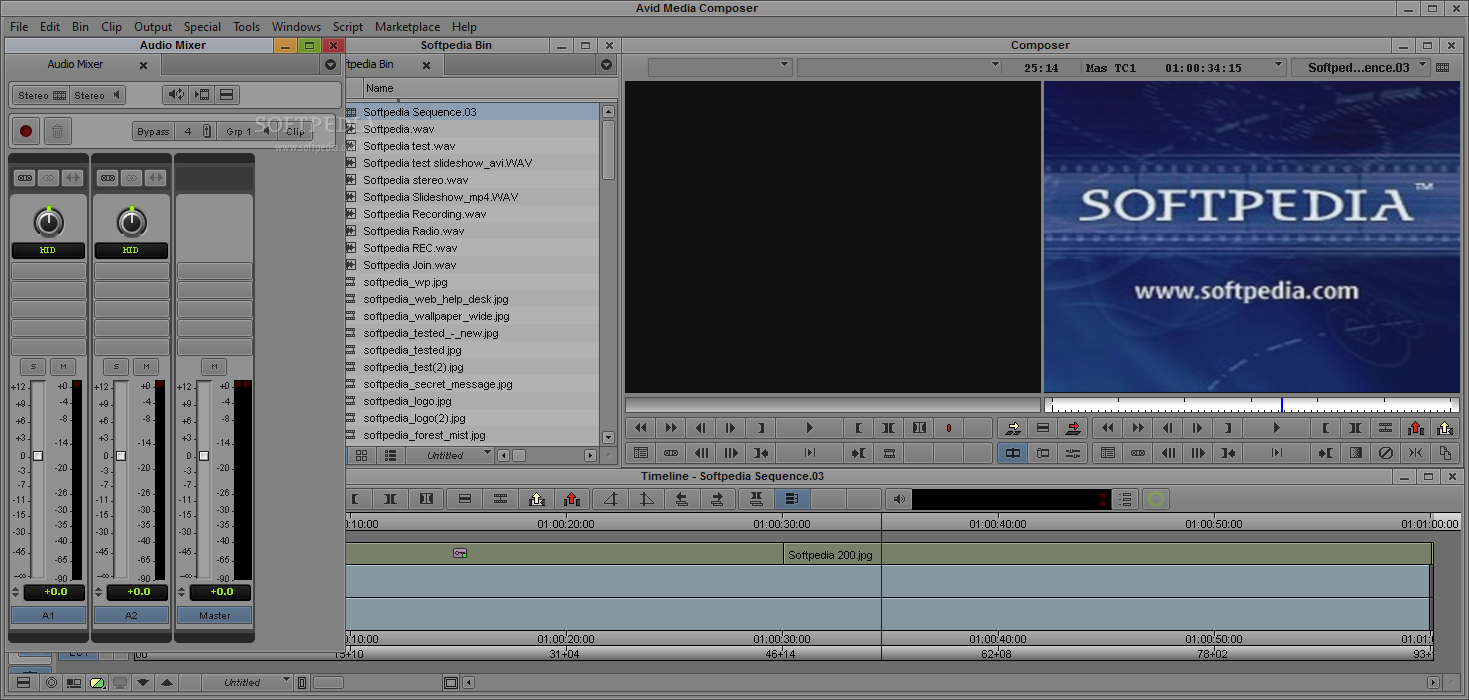Click the A1 track button in mixer

[x=48, y=616]
